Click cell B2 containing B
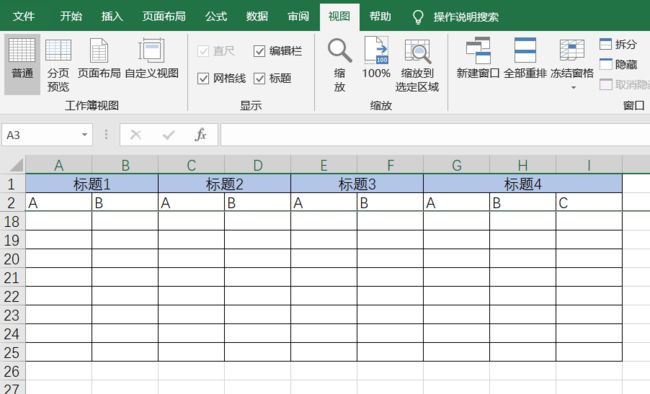 [125, 202]
